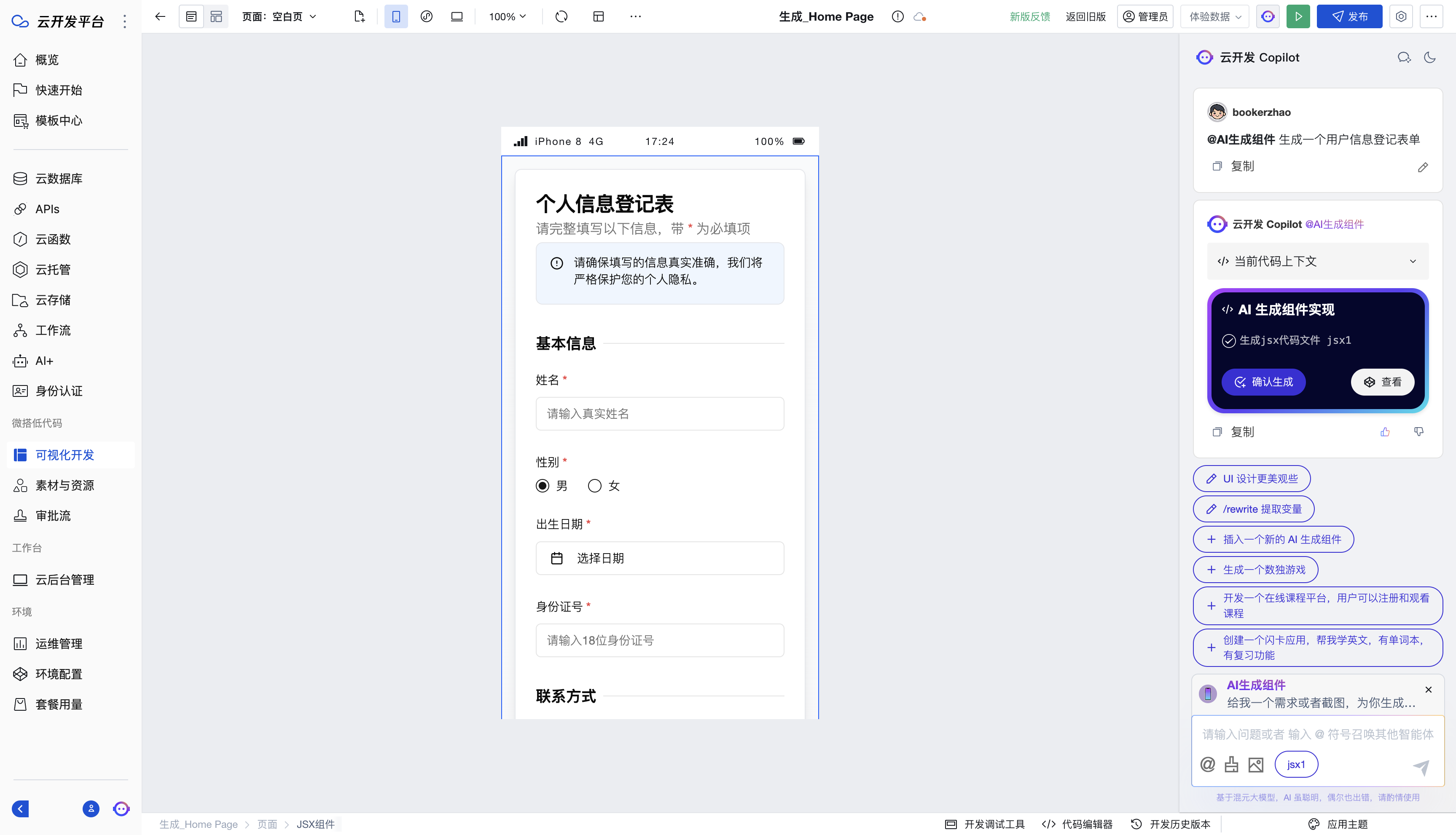The width and height of the screenshot is (1456, 835).
Task: Open the 100% zoom level dropdown
Action: pos(507,16)
